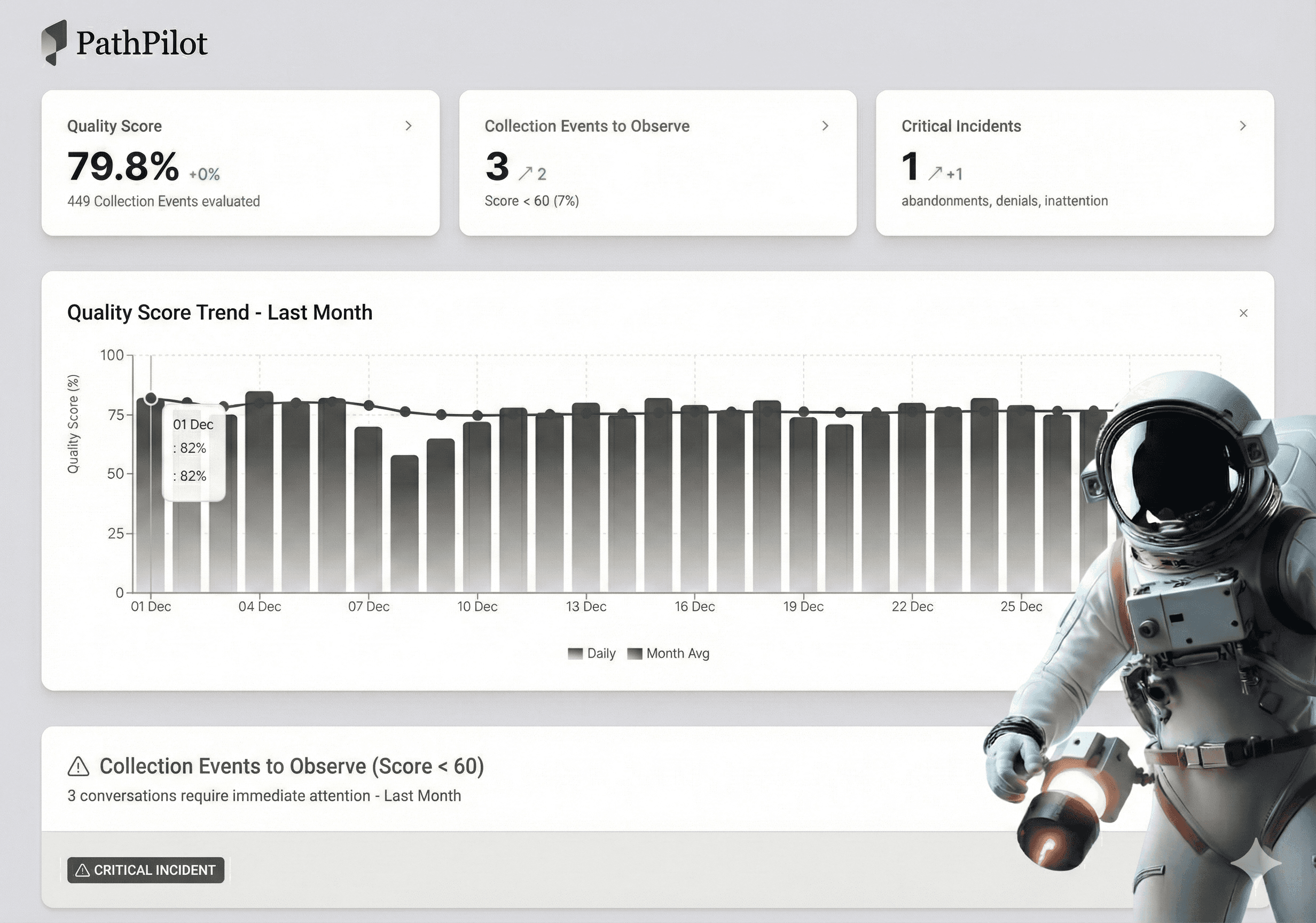1316x923 pixels.
Task: Click the 10 Dec axis label
Action: 477,607
